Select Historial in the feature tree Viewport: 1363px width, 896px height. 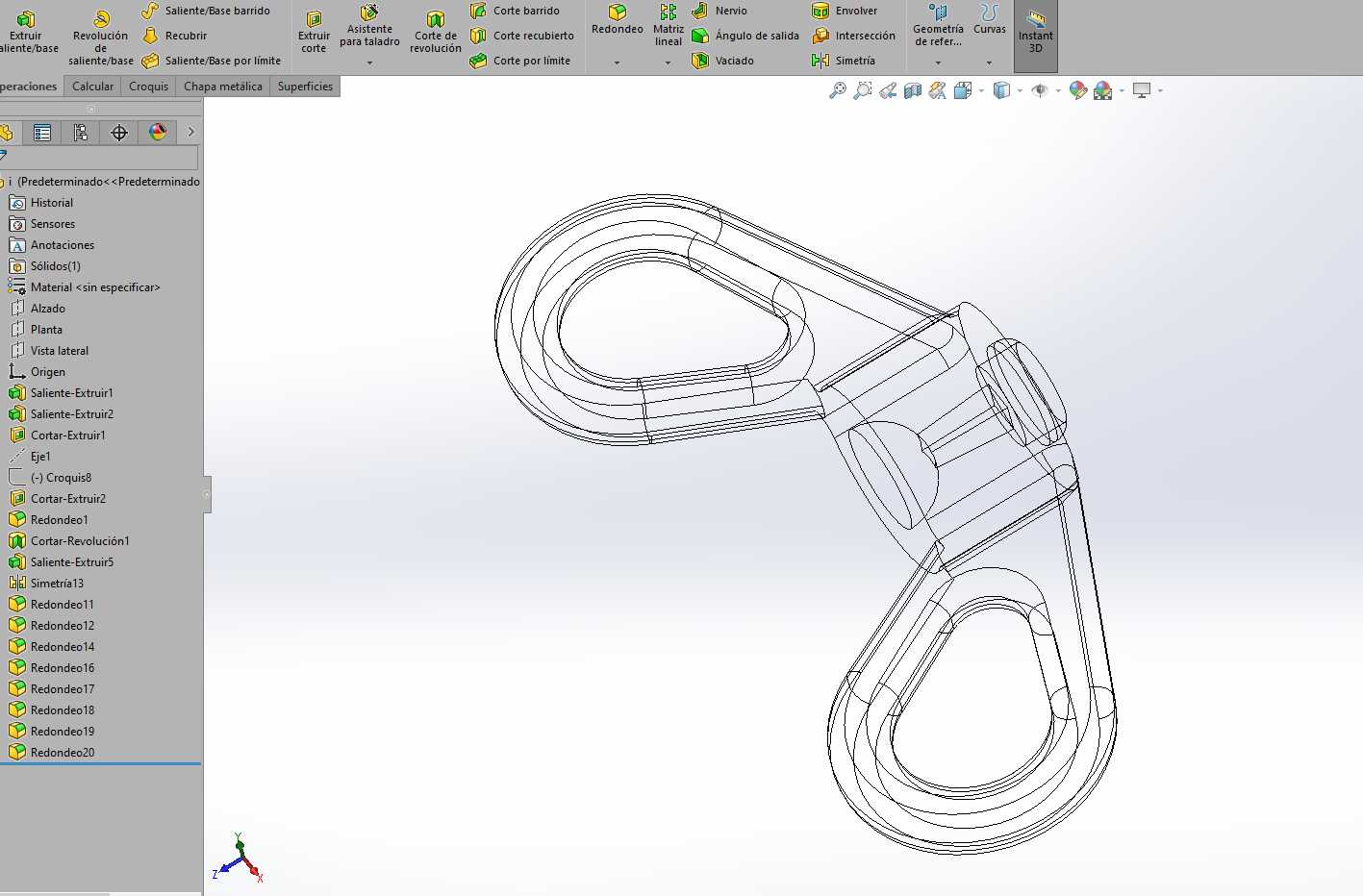point(52,203)
